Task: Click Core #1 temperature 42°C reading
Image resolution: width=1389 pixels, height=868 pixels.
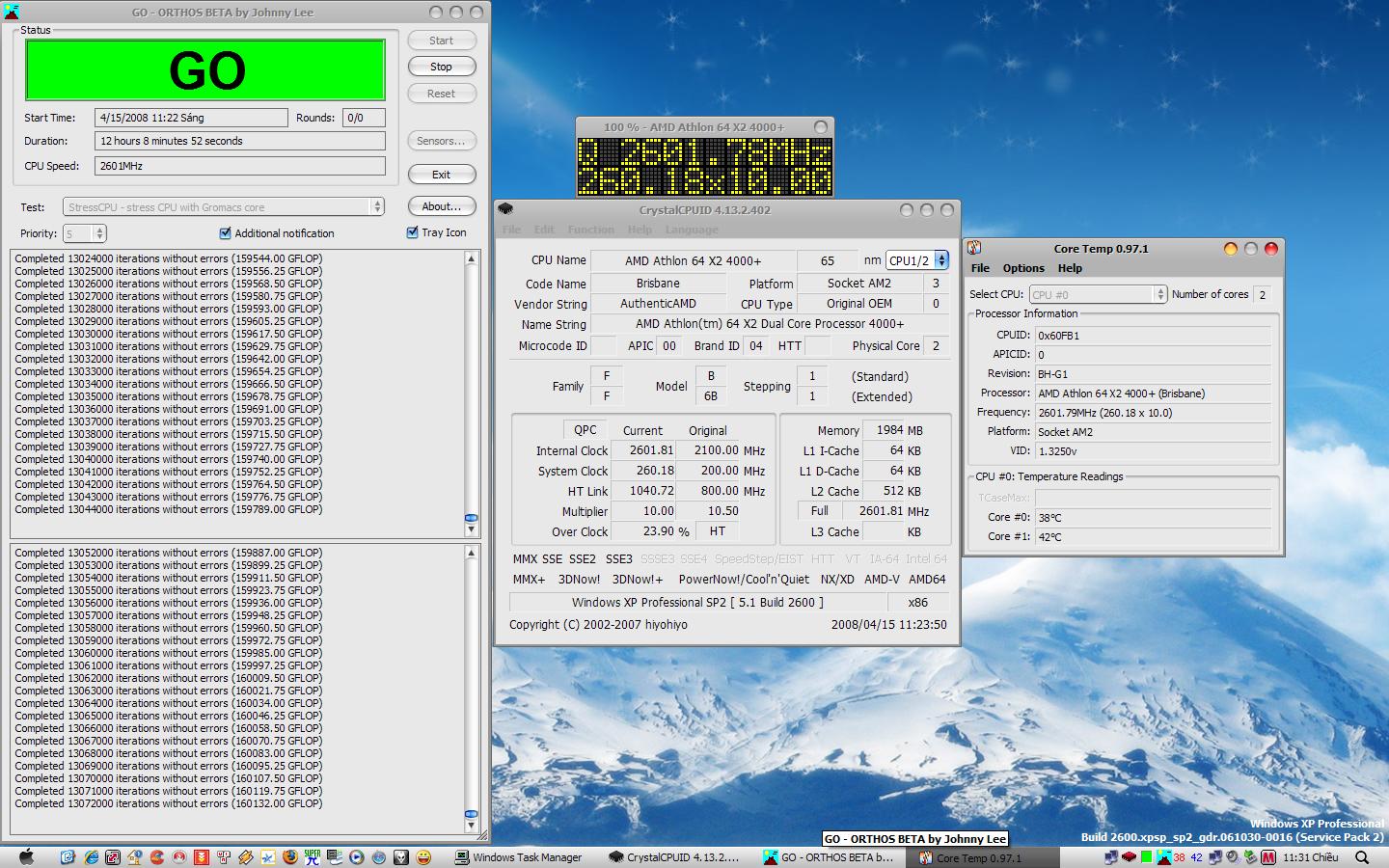Action: pyautogui.click(x=1153, y=536)
